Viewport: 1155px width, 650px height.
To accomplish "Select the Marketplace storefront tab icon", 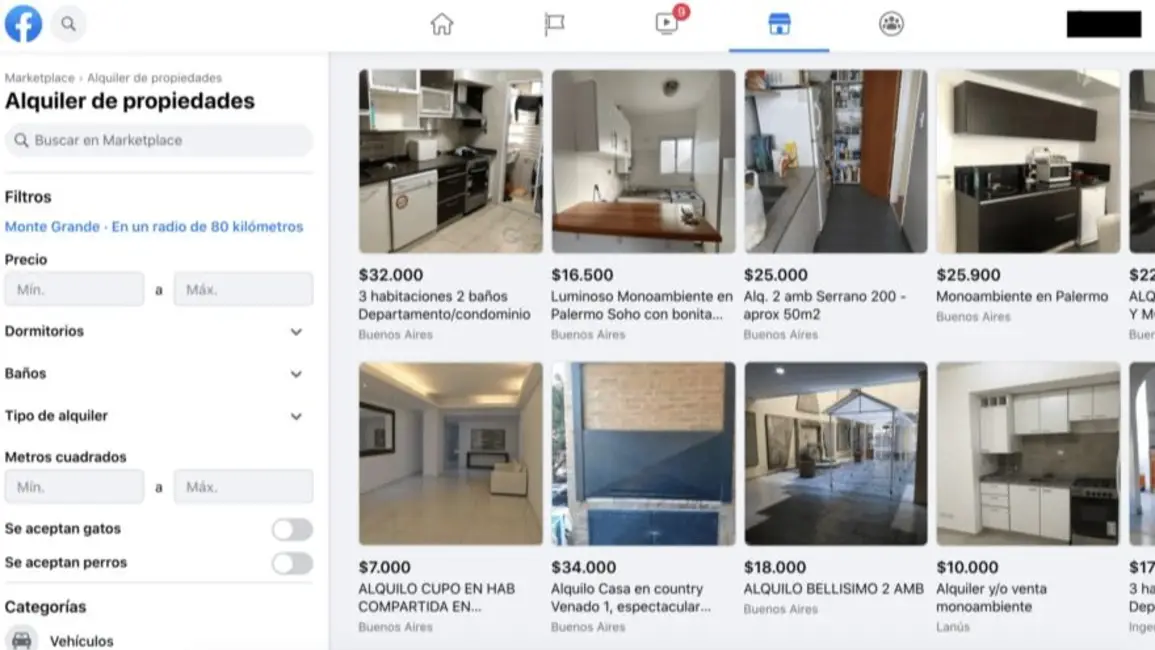I will pyautogui.click(x=779, y=24).
